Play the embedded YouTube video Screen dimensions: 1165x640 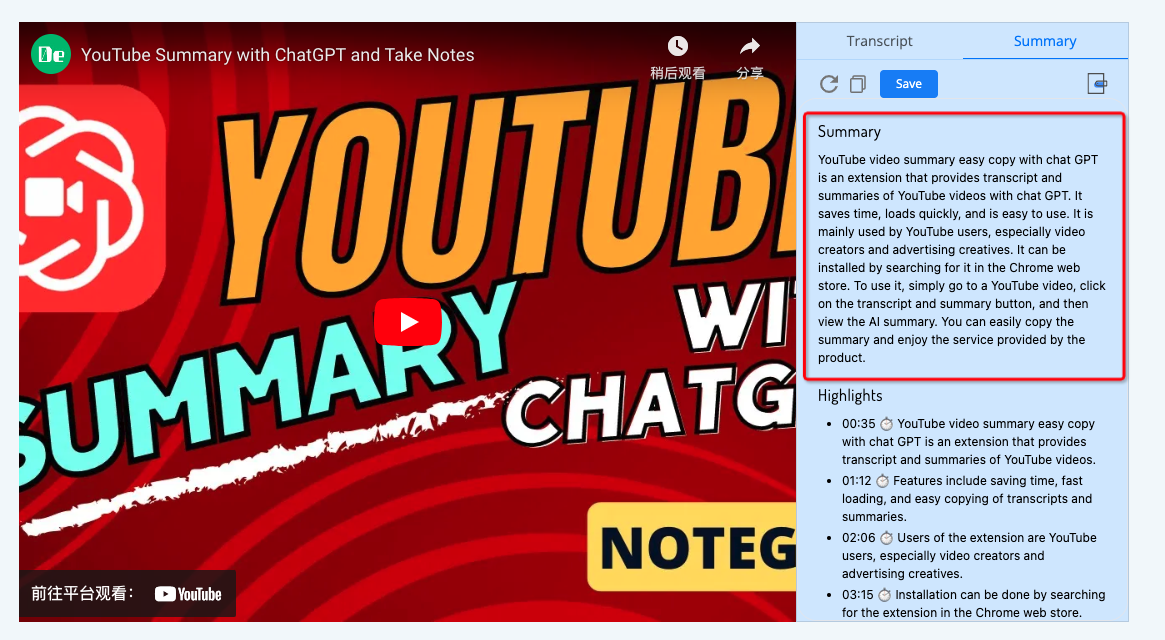[408, 322]
